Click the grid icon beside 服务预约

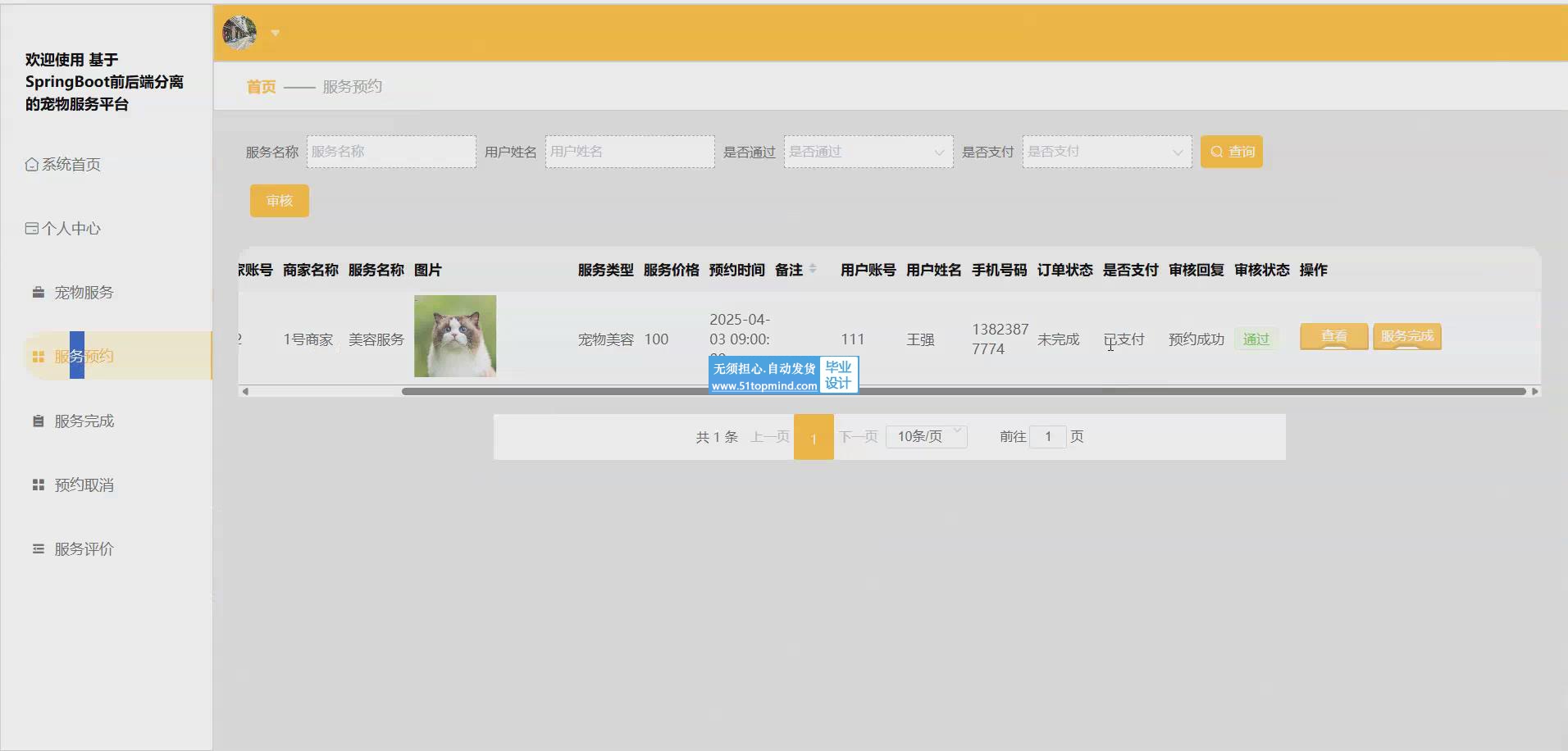[38, 357]
